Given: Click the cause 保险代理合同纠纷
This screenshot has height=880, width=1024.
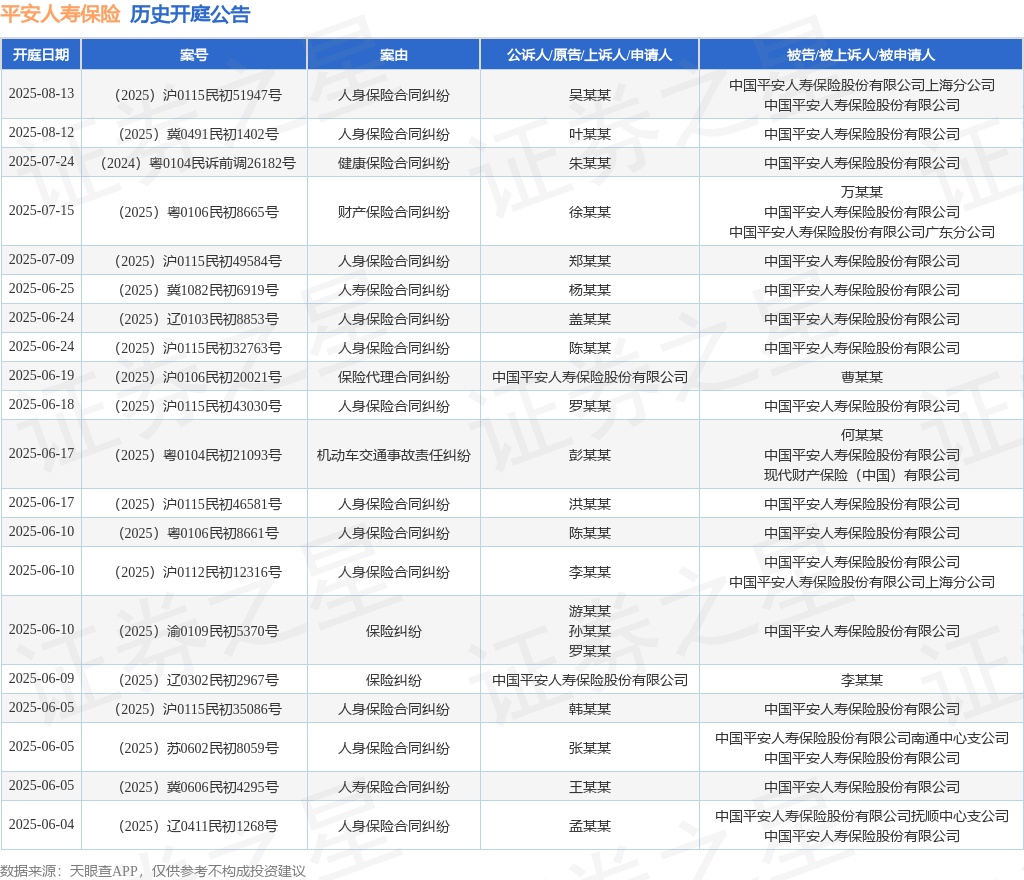Looking at the screenshot, I should [394, 377].
